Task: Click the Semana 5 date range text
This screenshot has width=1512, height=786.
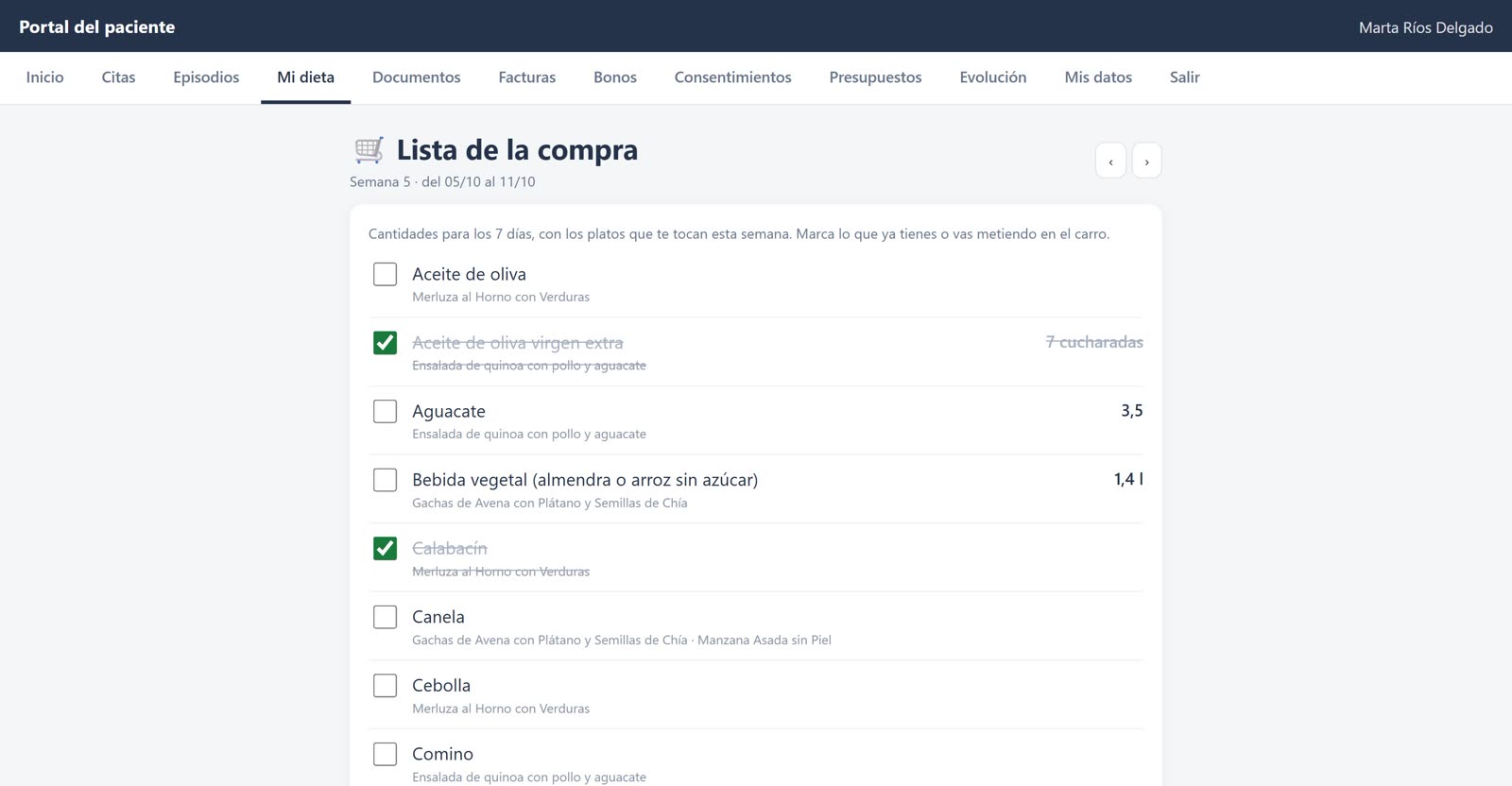Action: point(442,181)
